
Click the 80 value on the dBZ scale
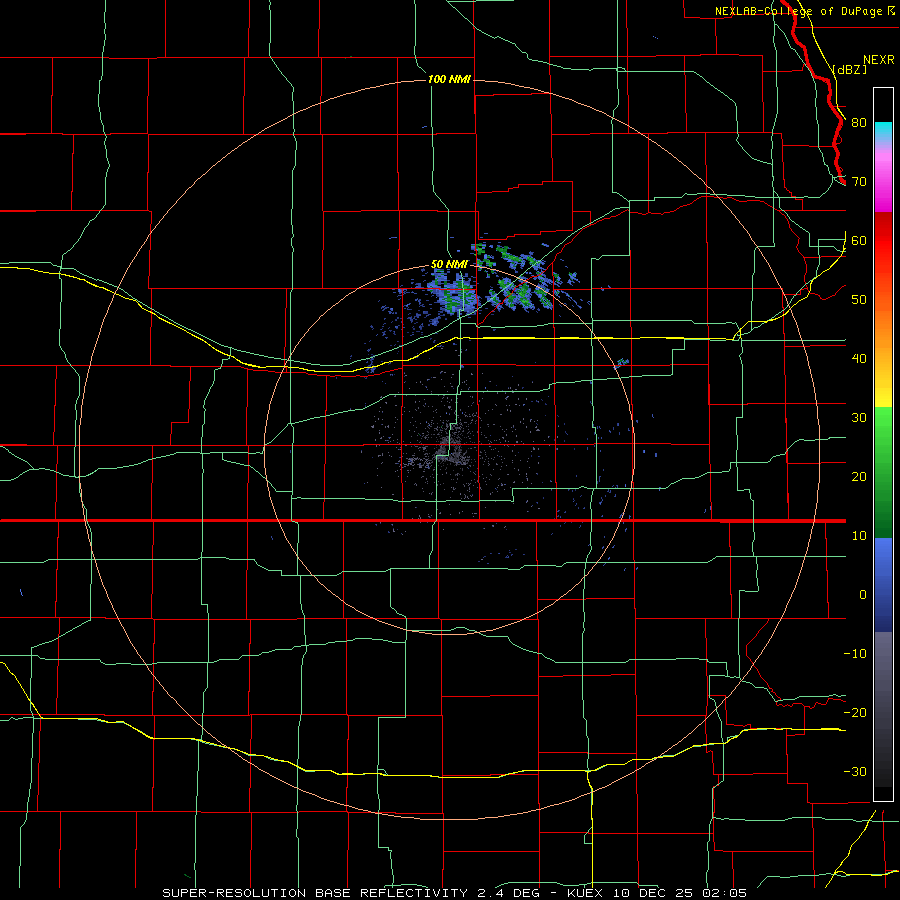point(859,123)
